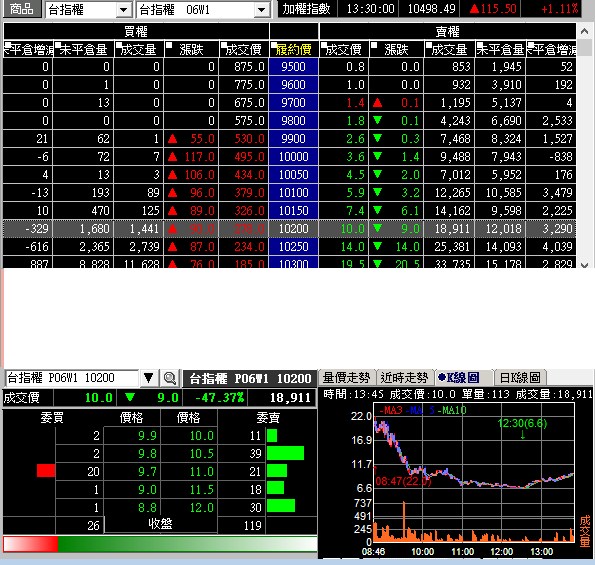Viewport: 595px width, 565px height.
Task: Select strike price 10250
Action: coord(293,247)
